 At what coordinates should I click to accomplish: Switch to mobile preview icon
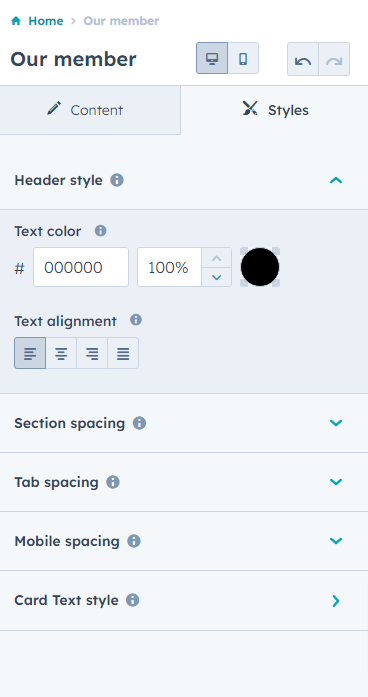243,58
